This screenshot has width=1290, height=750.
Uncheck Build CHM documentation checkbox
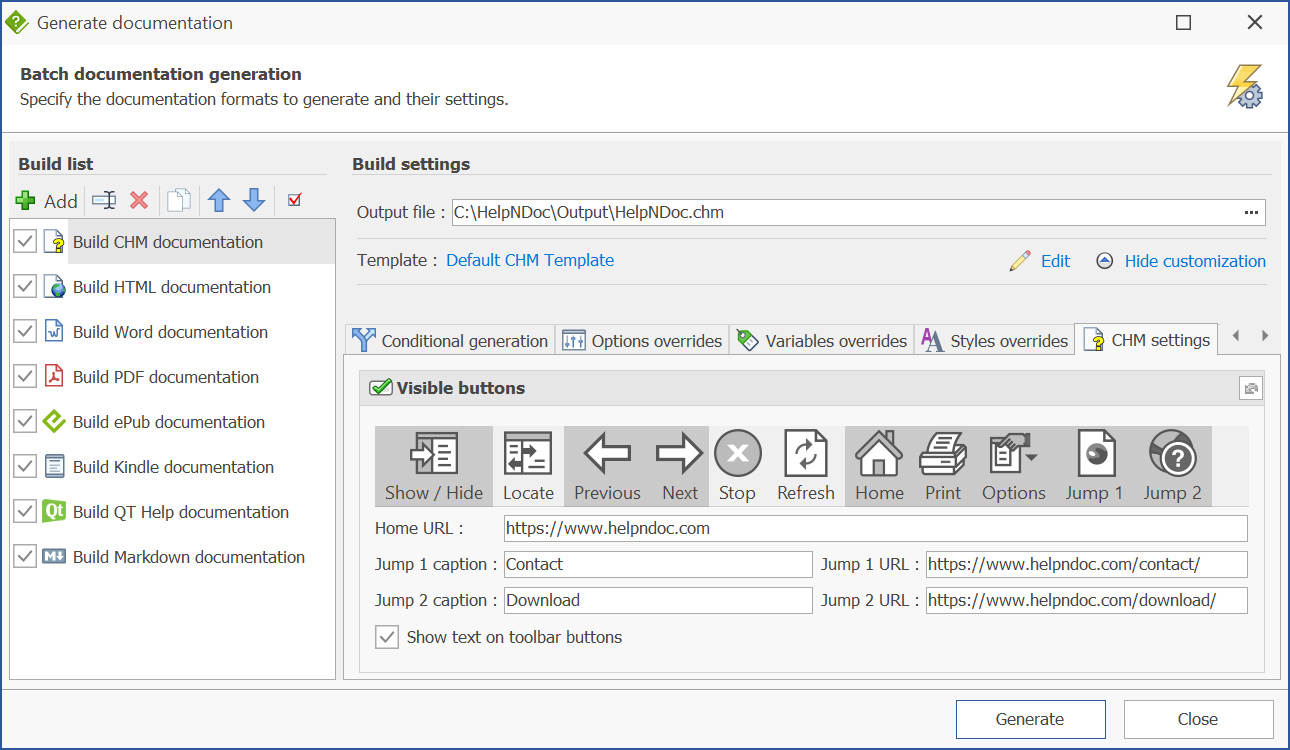click(25, 242)
